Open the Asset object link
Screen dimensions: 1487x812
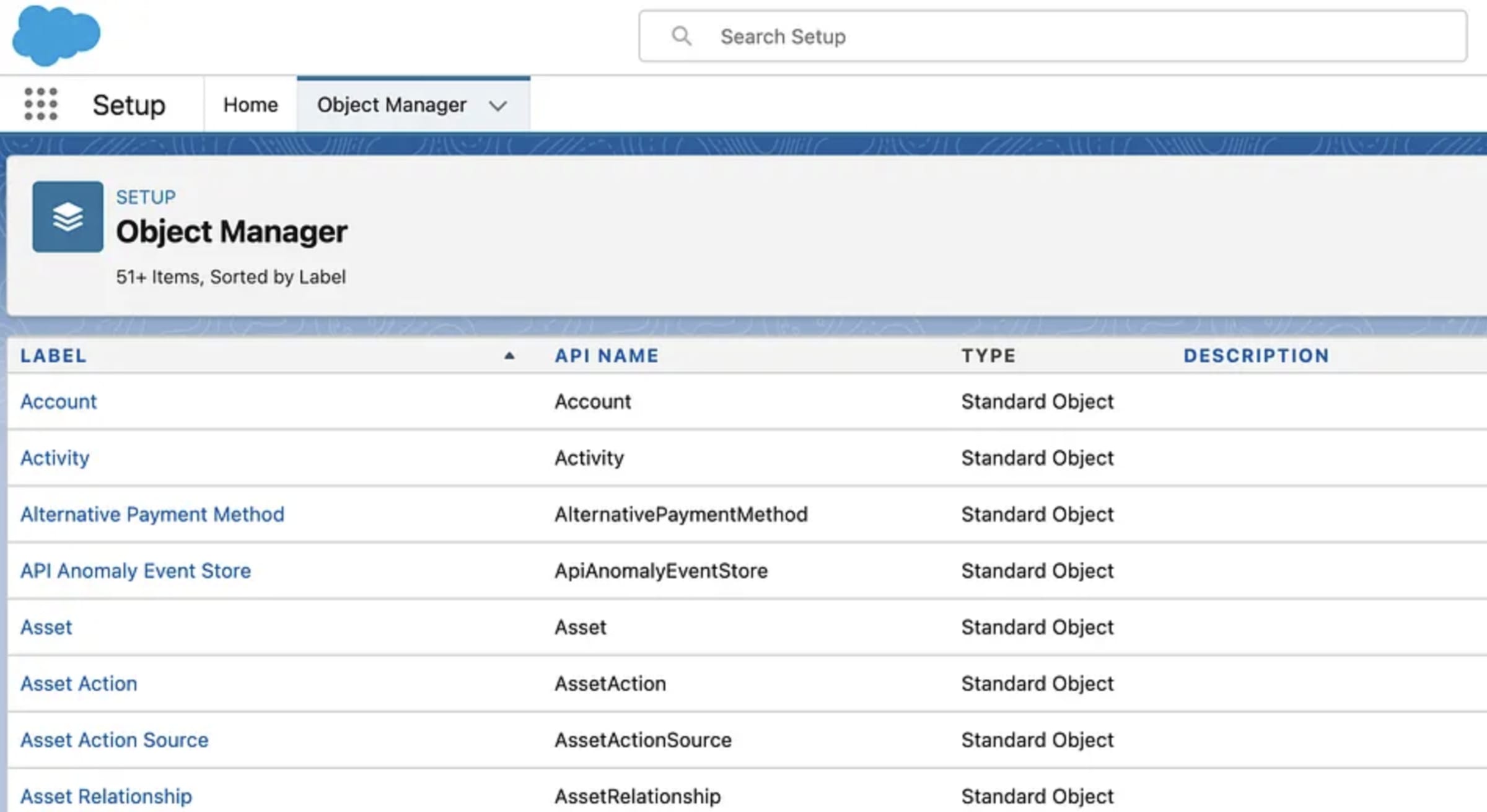tap(46, 627)
